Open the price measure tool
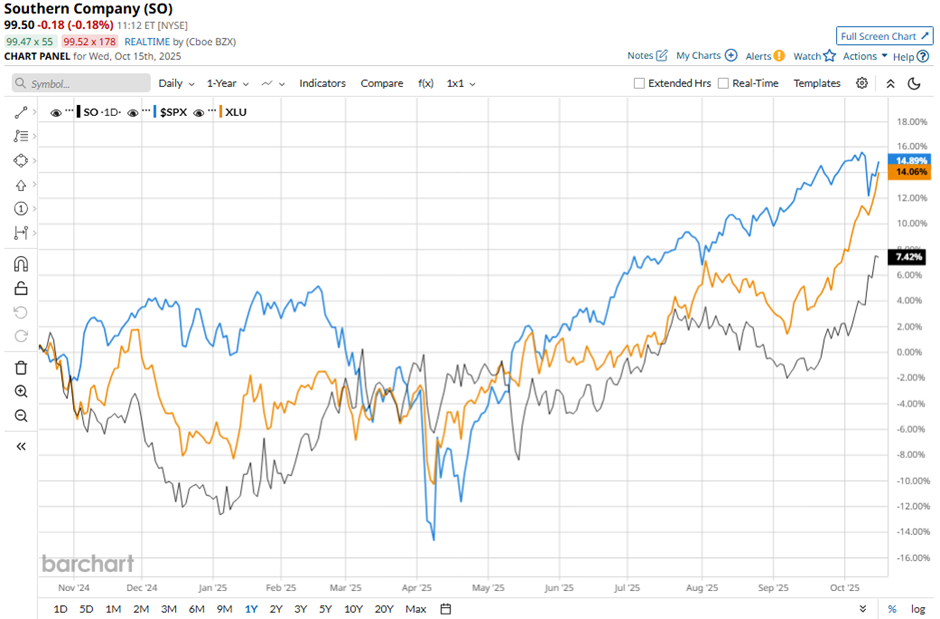 21,232
